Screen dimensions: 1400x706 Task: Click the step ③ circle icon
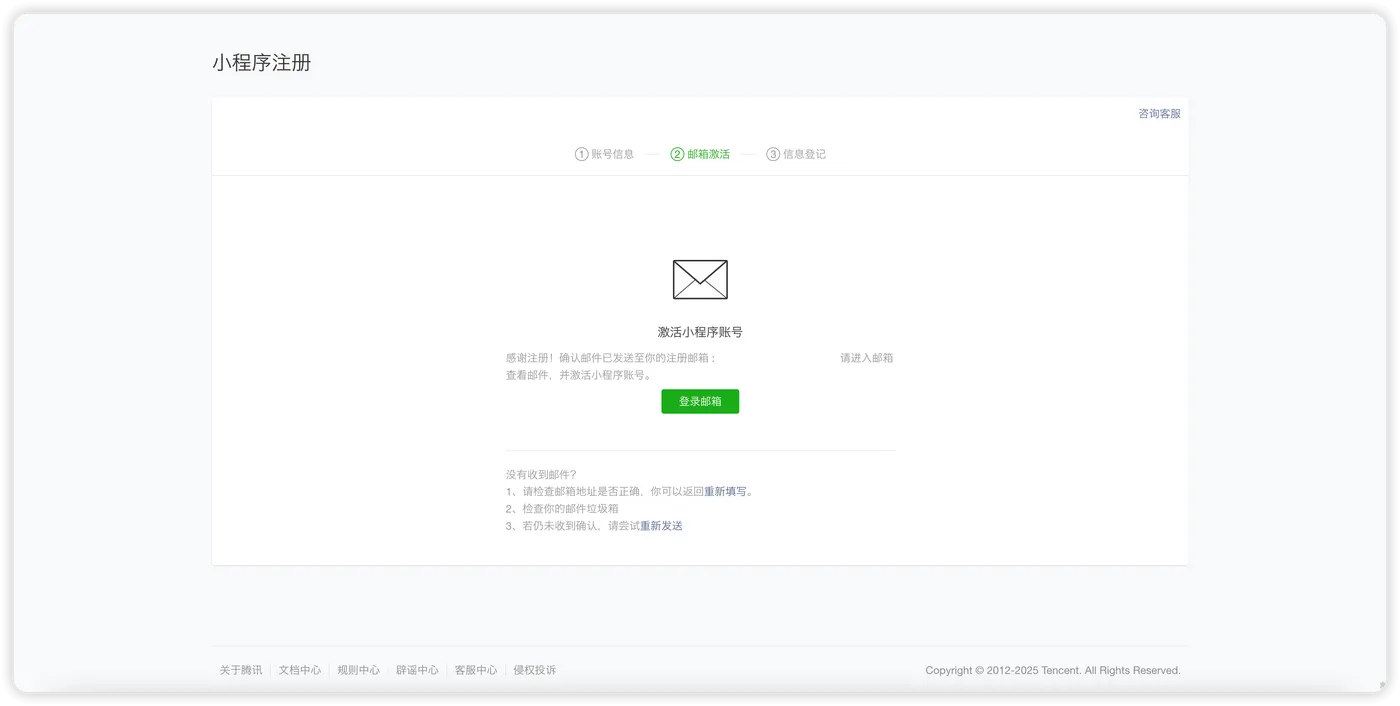[x=772, y=153]
